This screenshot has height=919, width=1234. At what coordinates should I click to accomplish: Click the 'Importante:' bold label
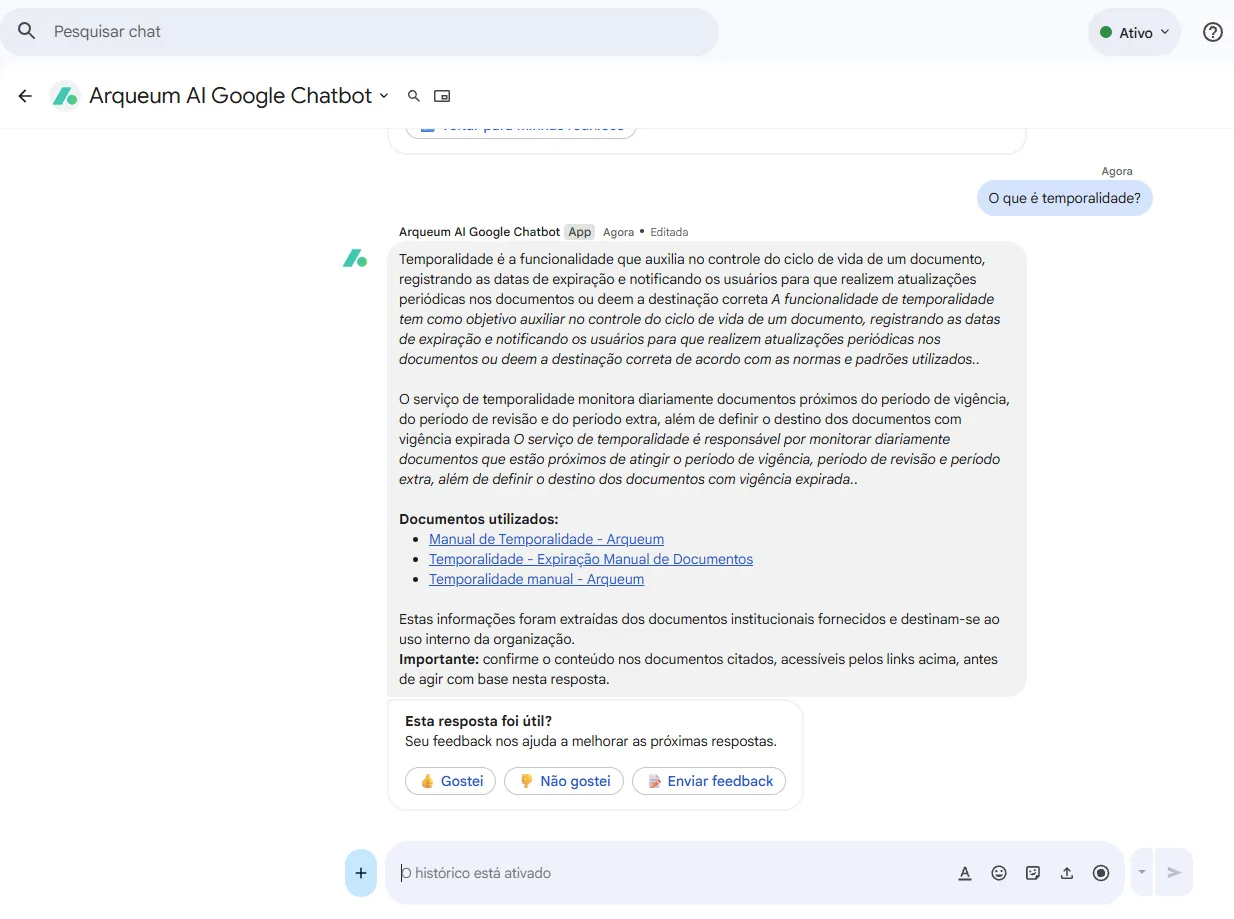438,659
